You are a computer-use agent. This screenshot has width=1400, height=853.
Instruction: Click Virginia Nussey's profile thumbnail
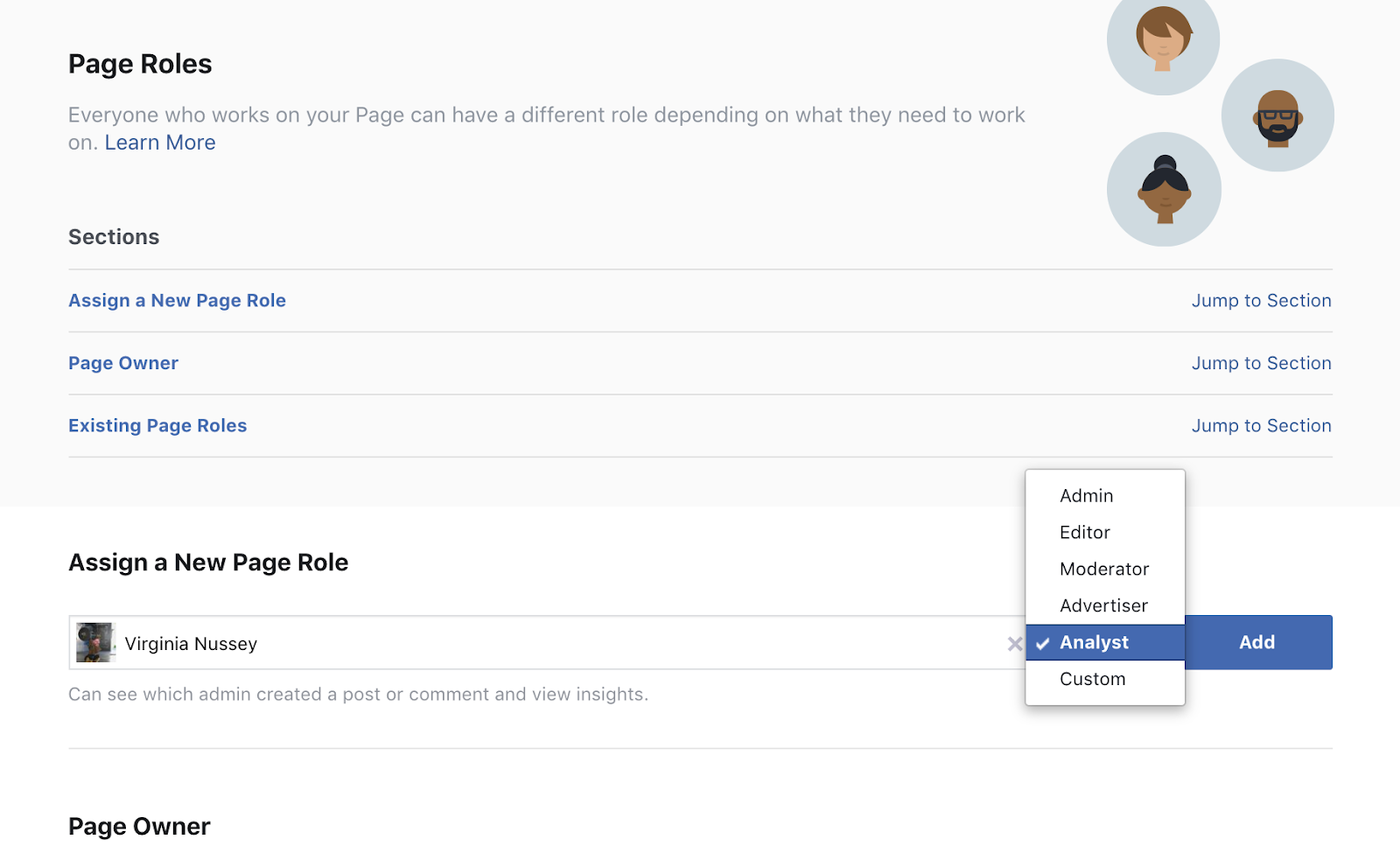pyautogui.click(x=95, y=643)
